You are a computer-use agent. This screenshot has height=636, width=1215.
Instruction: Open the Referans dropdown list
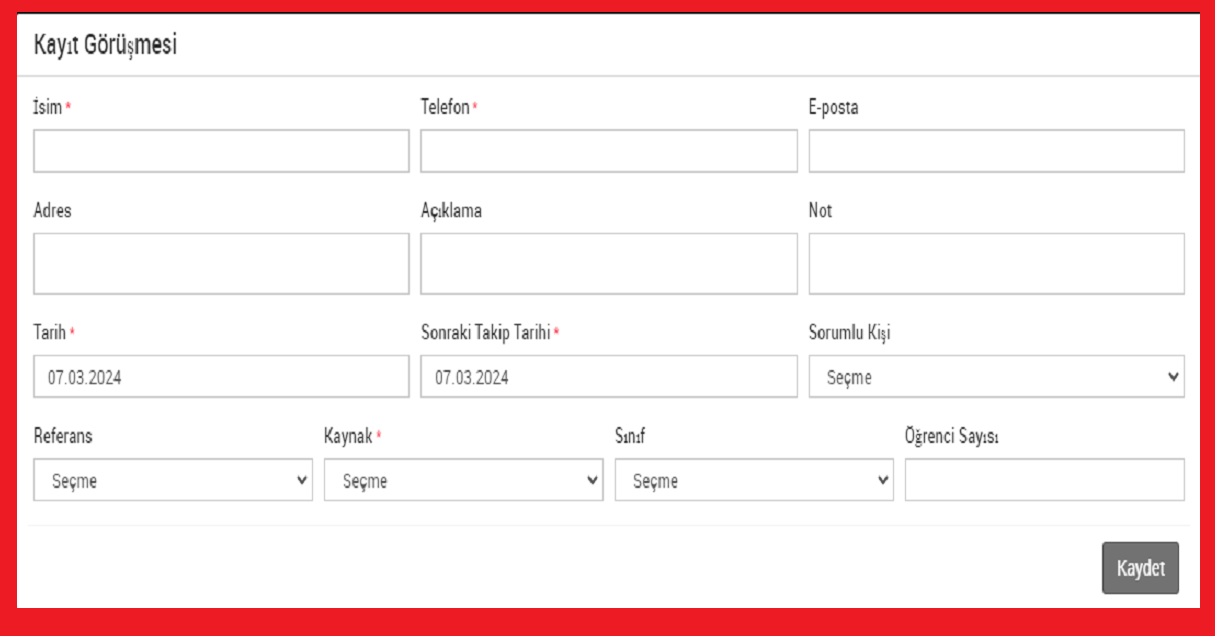[x=172, y=480]
